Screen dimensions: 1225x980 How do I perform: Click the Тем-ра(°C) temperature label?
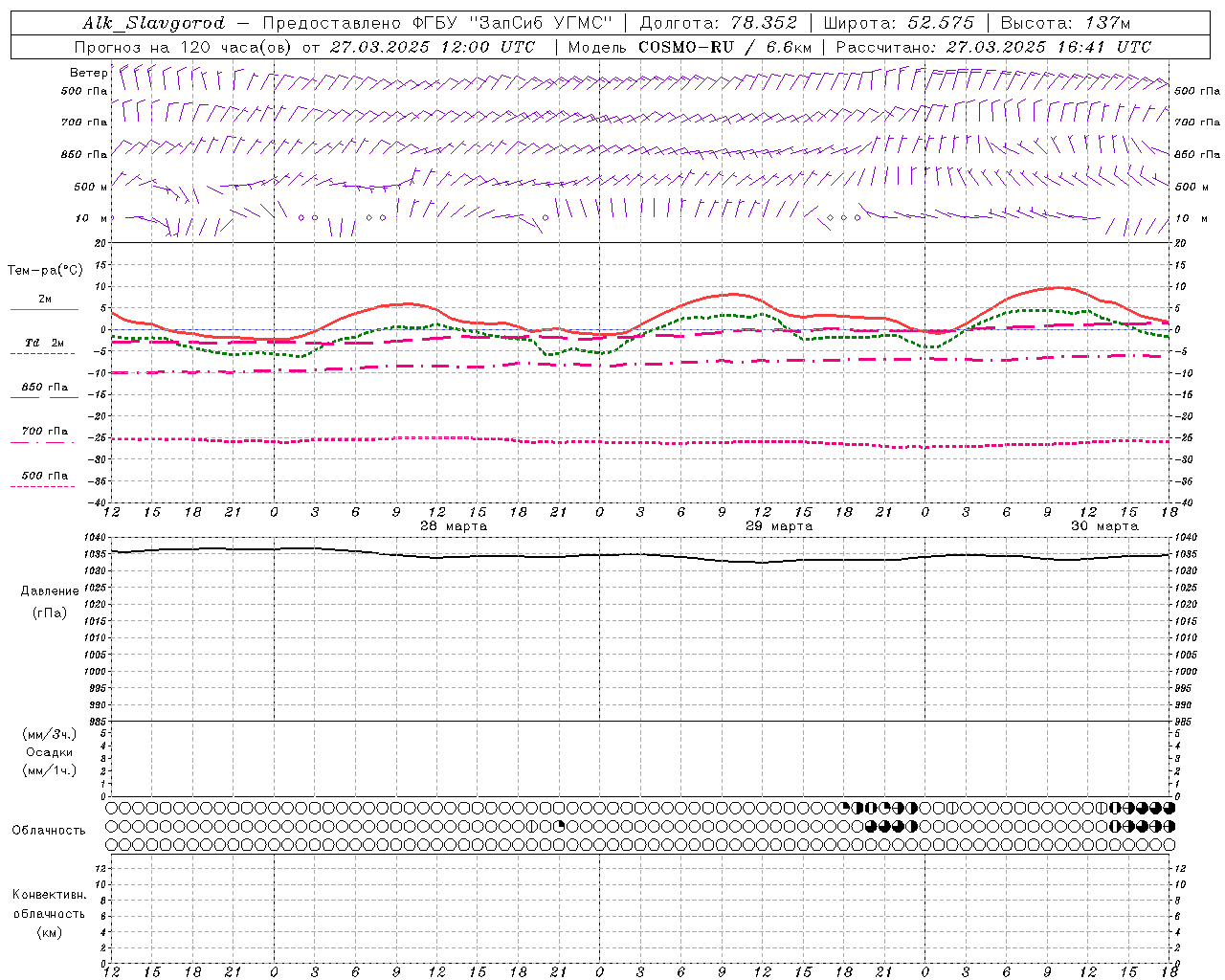click(45, 270)
